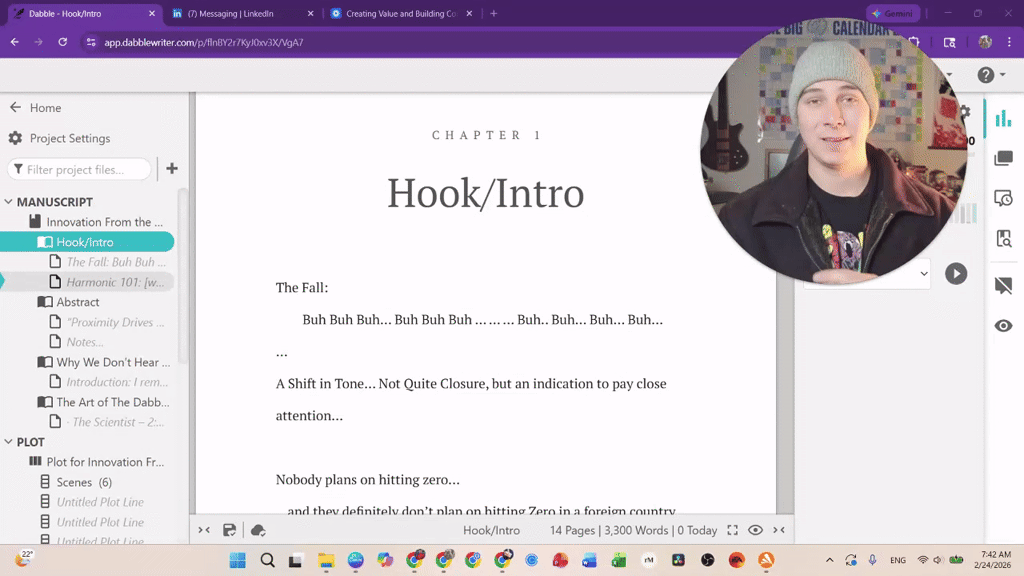Open The Scientist – 2:... scene

click(x=108, y=422)
